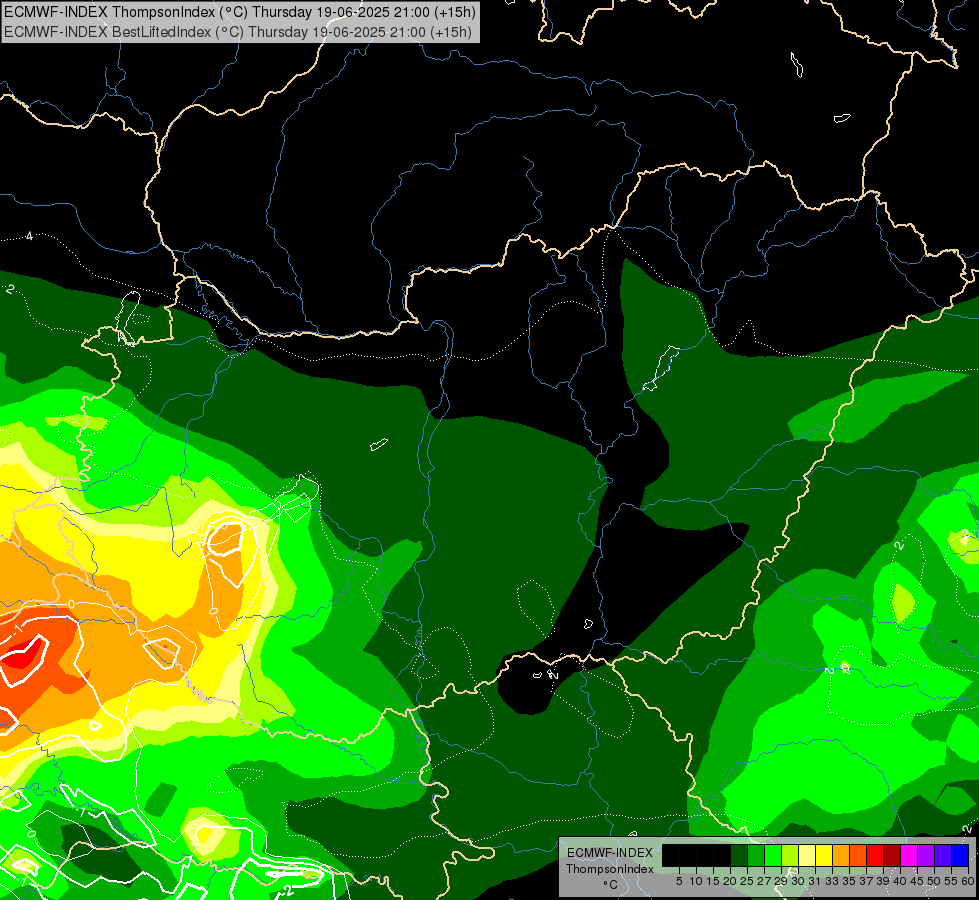
Task: Select the orange-red 35–37 legend swatch
Action: (x=858, y=855)
